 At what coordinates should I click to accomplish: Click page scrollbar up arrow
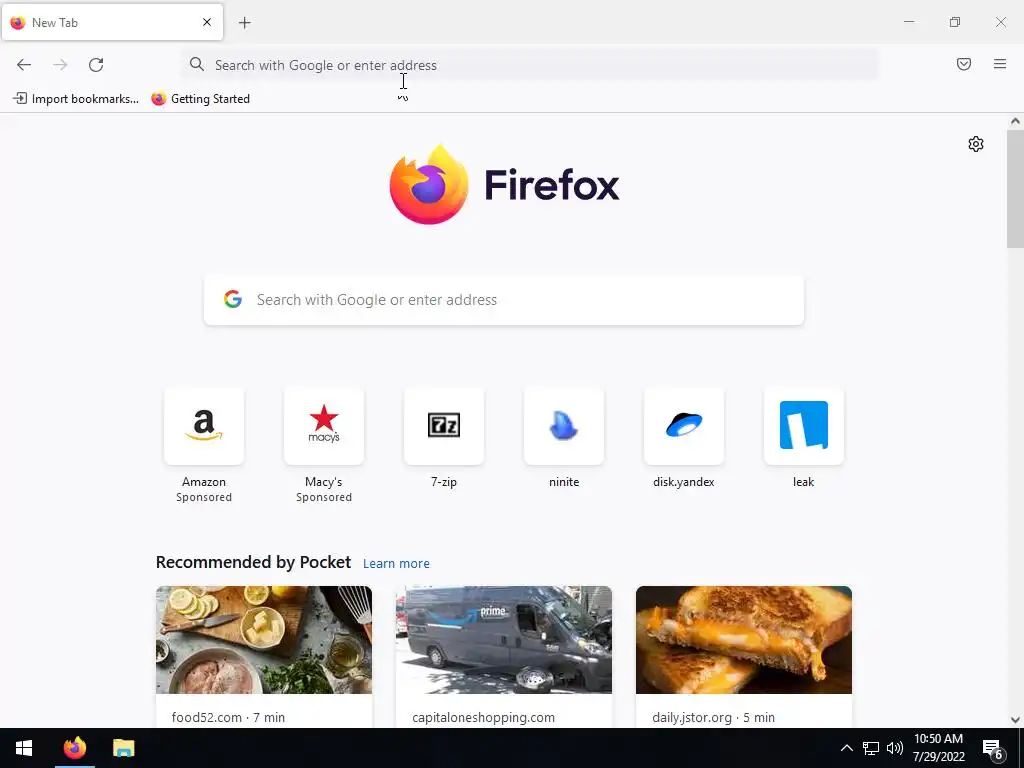click(x=1015, y=121)
